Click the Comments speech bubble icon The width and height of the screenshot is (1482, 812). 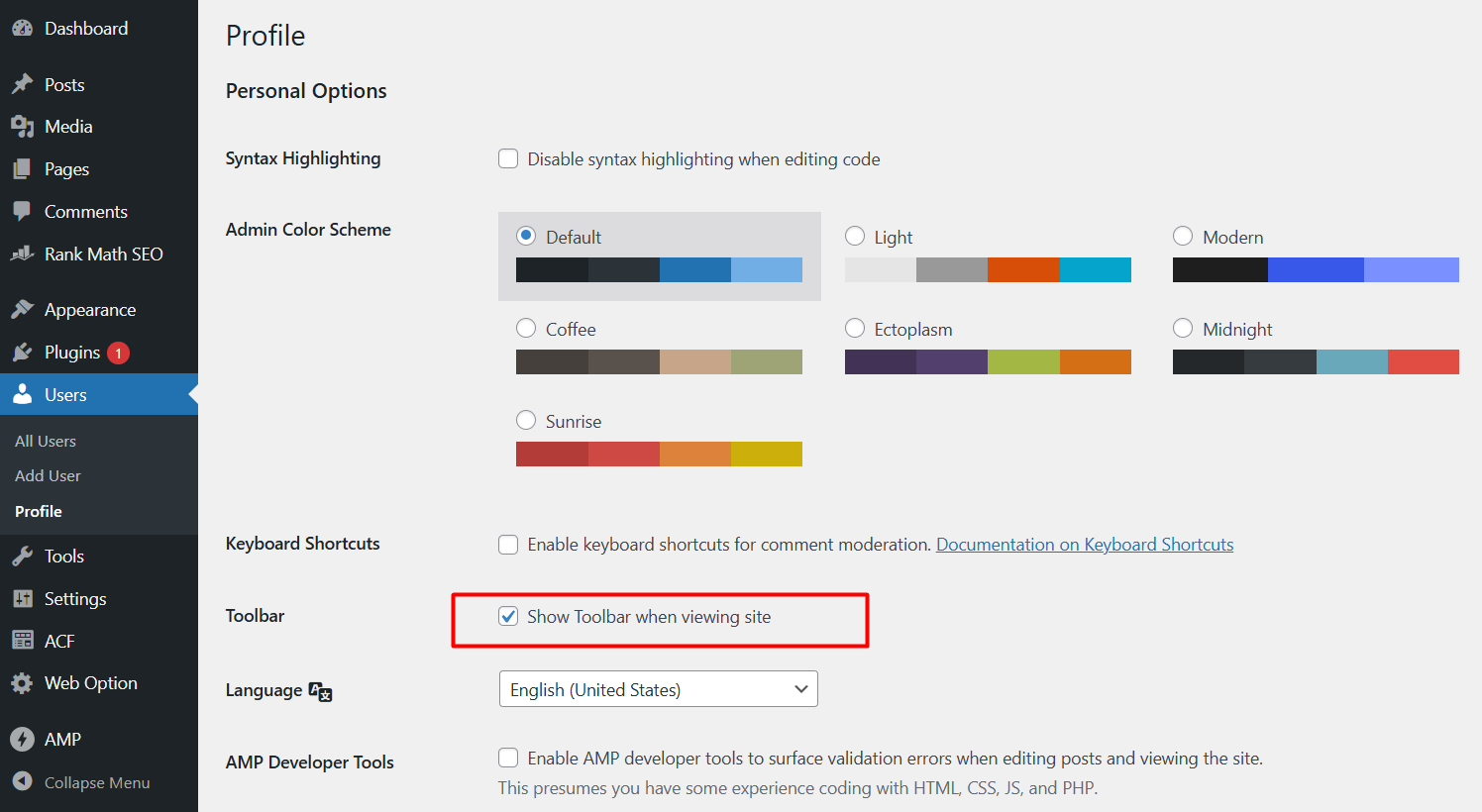22,212
